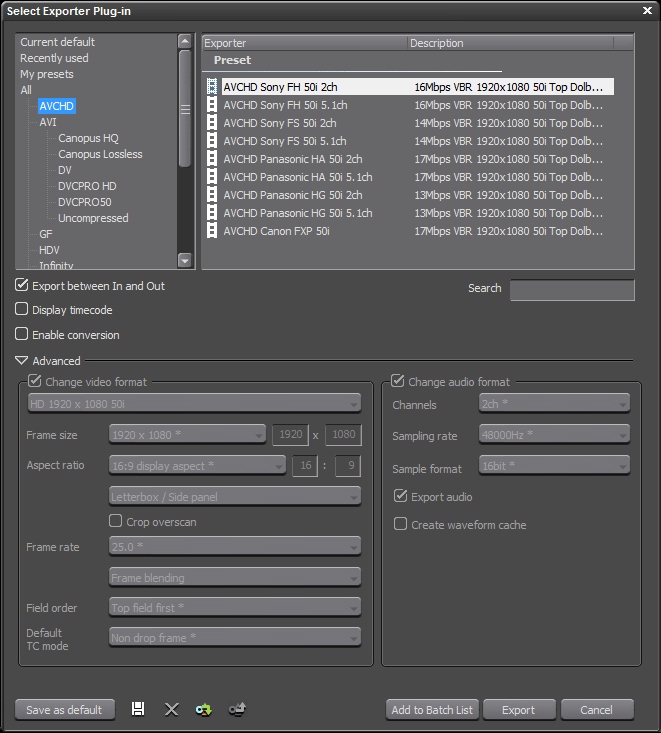Click Save as default button

point(65,710)
